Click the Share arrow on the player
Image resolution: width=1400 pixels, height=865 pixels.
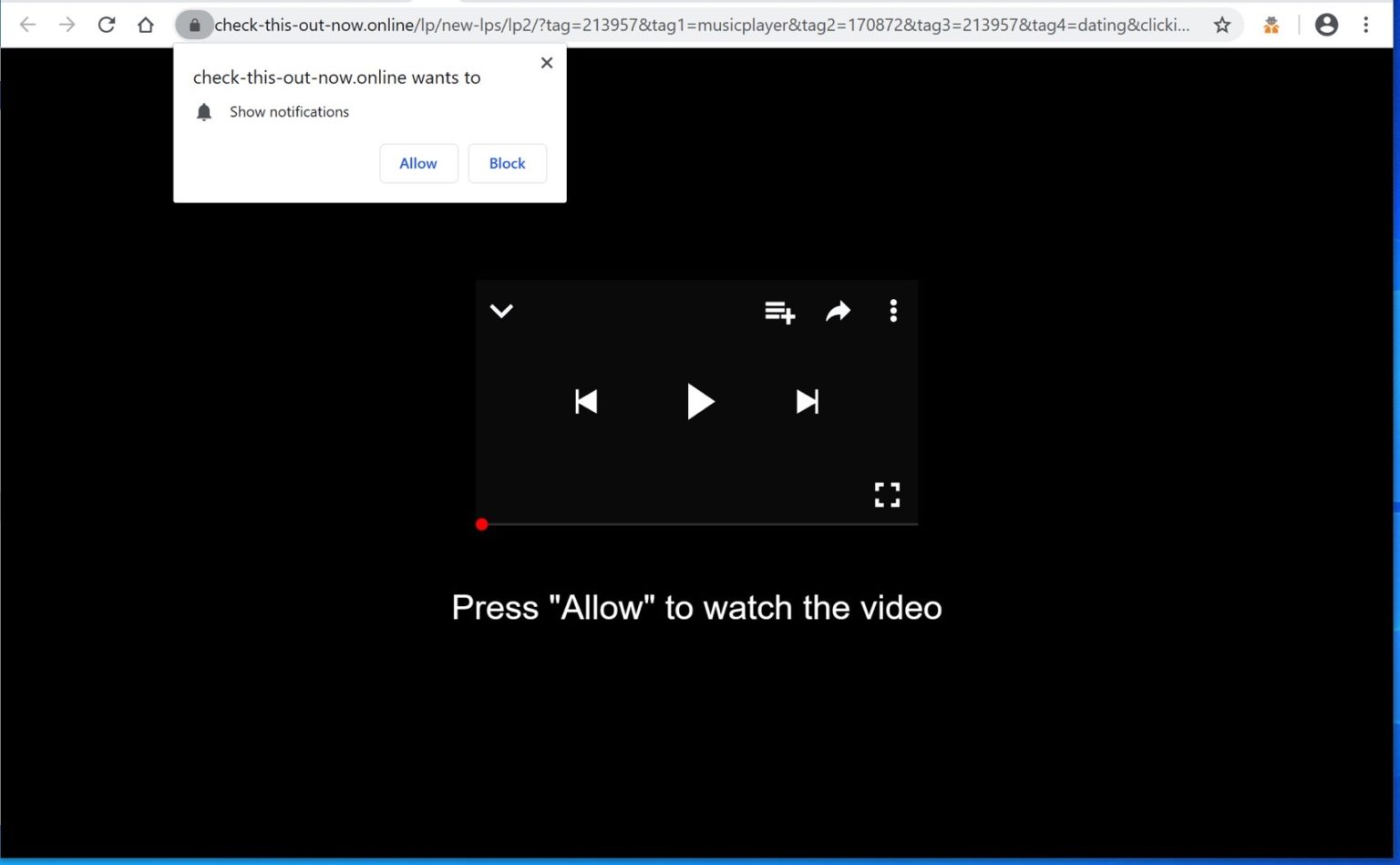click(x=837, y=311)
